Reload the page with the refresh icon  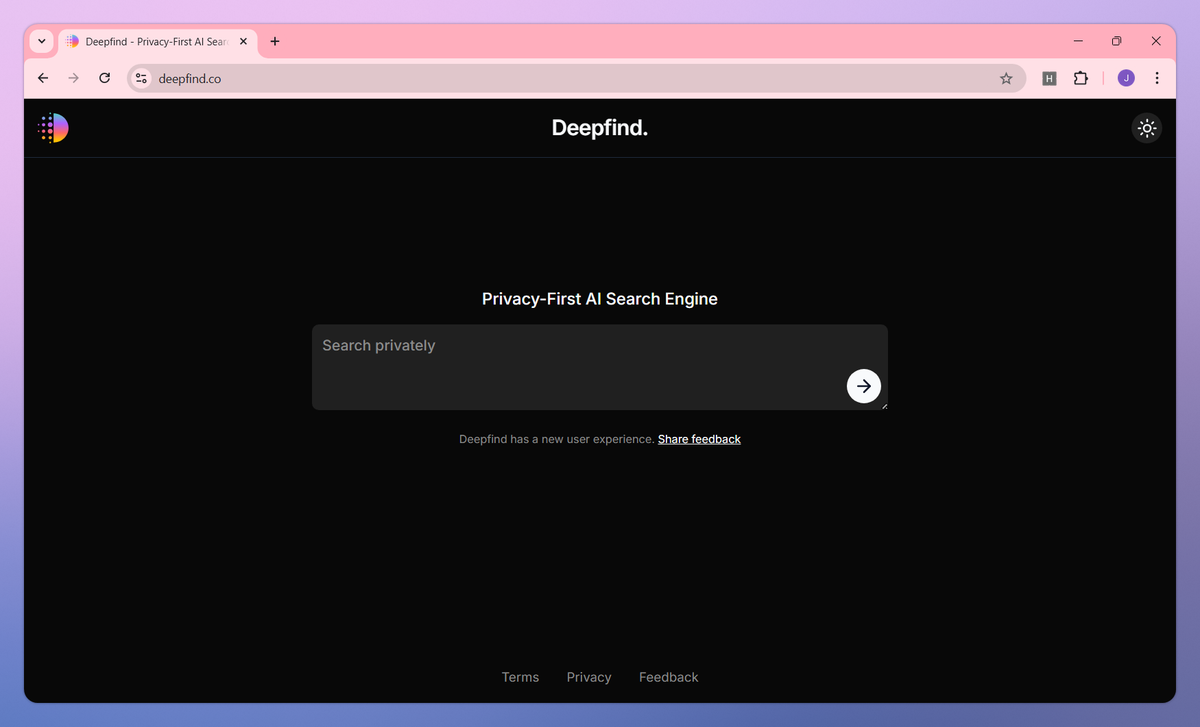click(x=104, y=78)
